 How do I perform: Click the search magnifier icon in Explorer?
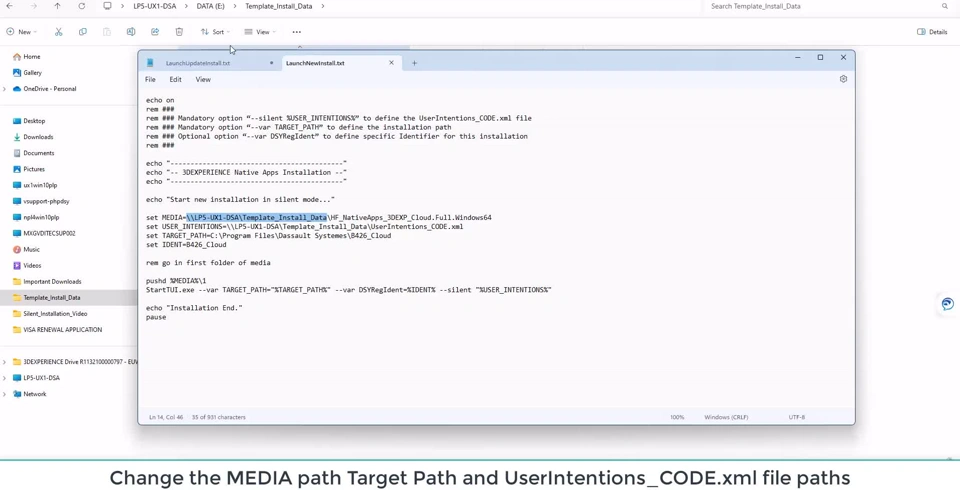tap(945, 6)
